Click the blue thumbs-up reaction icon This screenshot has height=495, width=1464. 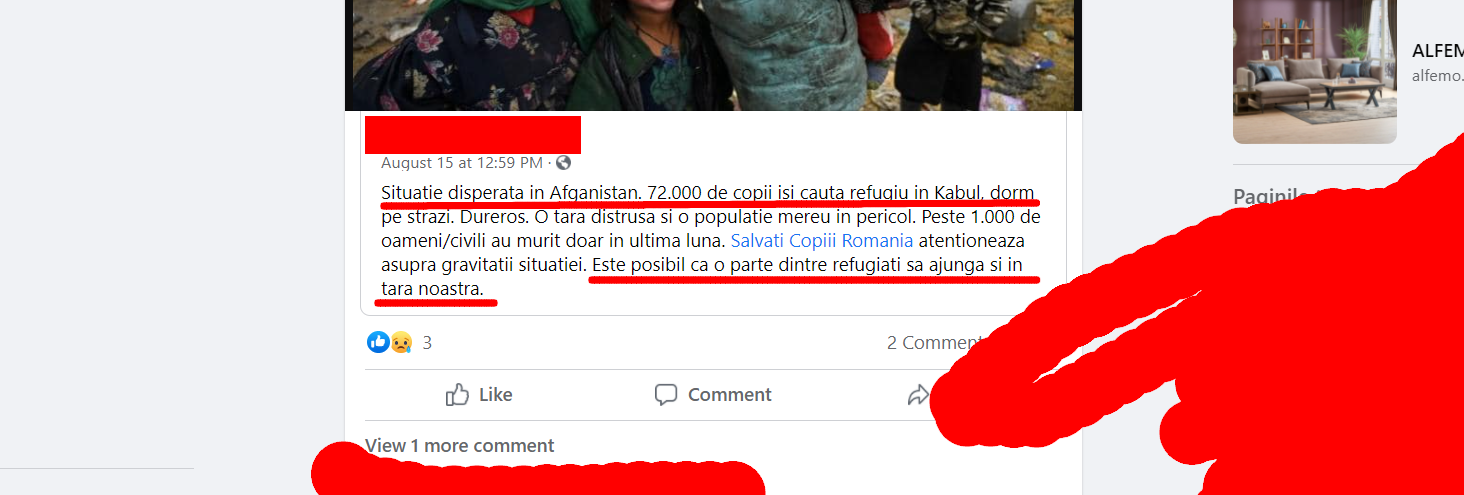point(378,342)
